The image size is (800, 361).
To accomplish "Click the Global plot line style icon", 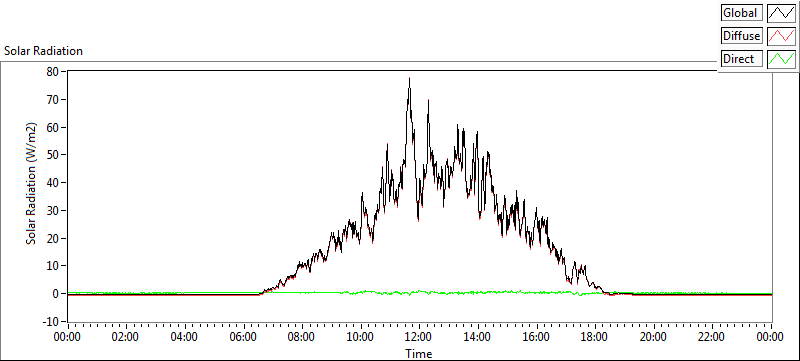I will (x=781, y=13).
